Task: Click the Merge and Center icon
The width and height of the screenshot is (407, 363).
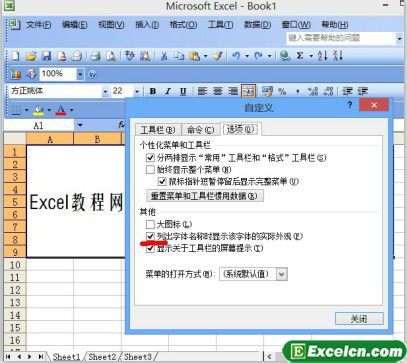Action: click(248, 91)
